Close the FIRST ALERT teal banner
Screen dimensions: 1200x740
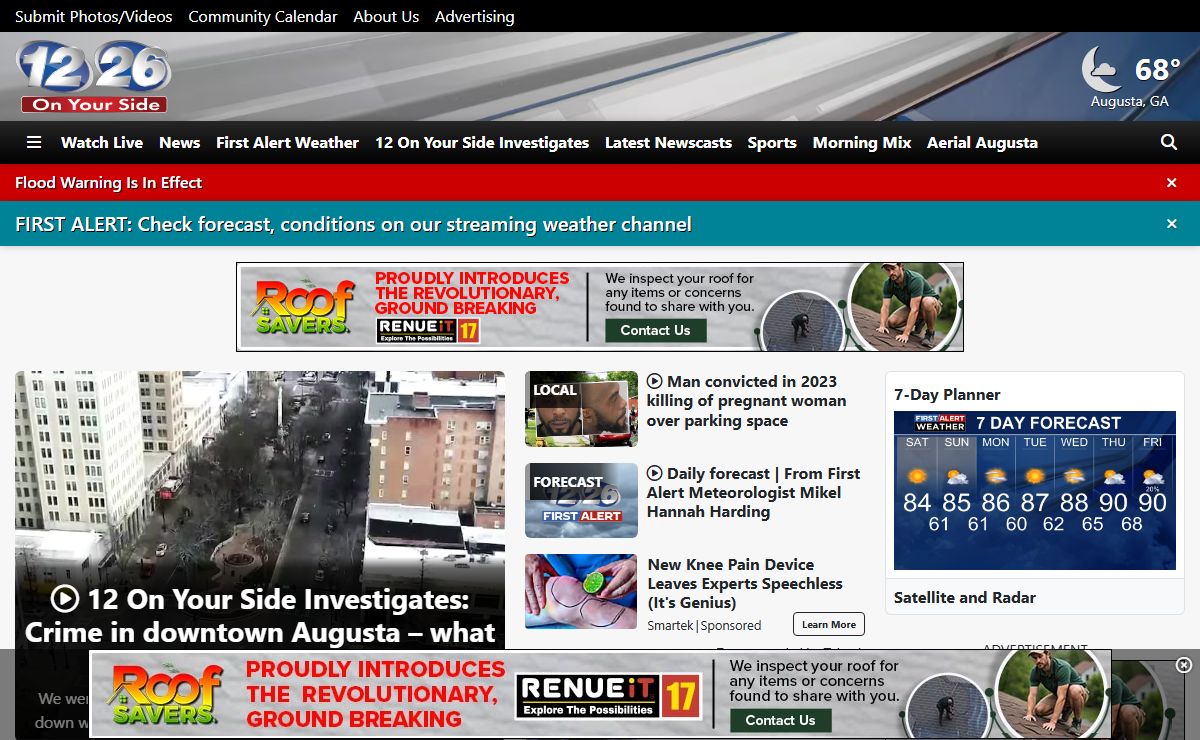point(1172,224)
